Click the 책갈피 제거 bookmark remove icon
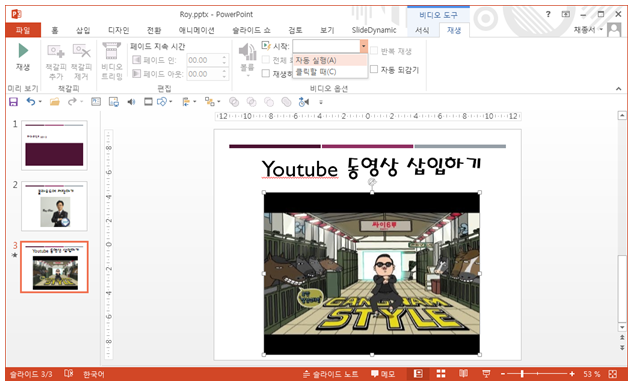635x384 pixels. tap(81, 51)
